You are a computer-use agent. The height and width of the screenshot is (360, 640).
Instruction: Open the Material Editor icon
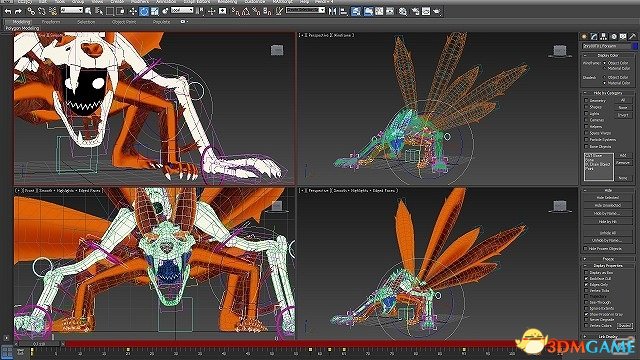point(402,11)
